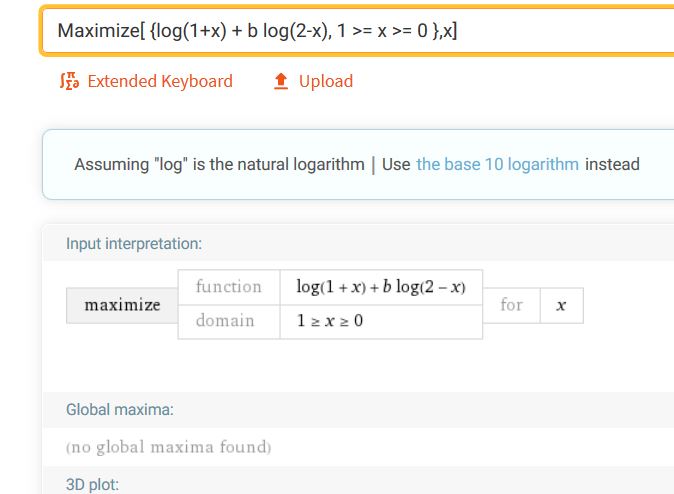Open the Extended Keyboard text link
This screenshot has height=494, width=674.
coord(160,81)
